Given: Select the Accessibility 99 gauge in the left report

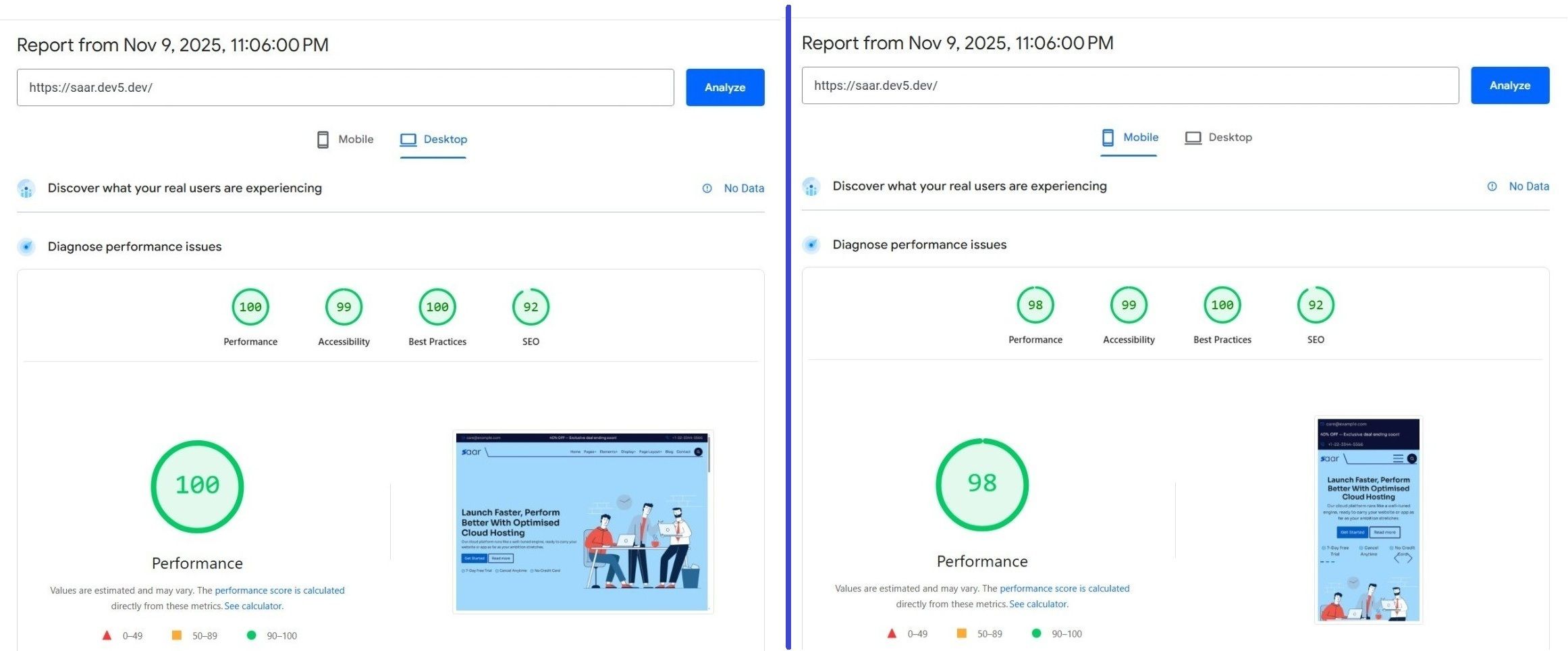Looking at the screenshot, I should click(x=344, y=307).
